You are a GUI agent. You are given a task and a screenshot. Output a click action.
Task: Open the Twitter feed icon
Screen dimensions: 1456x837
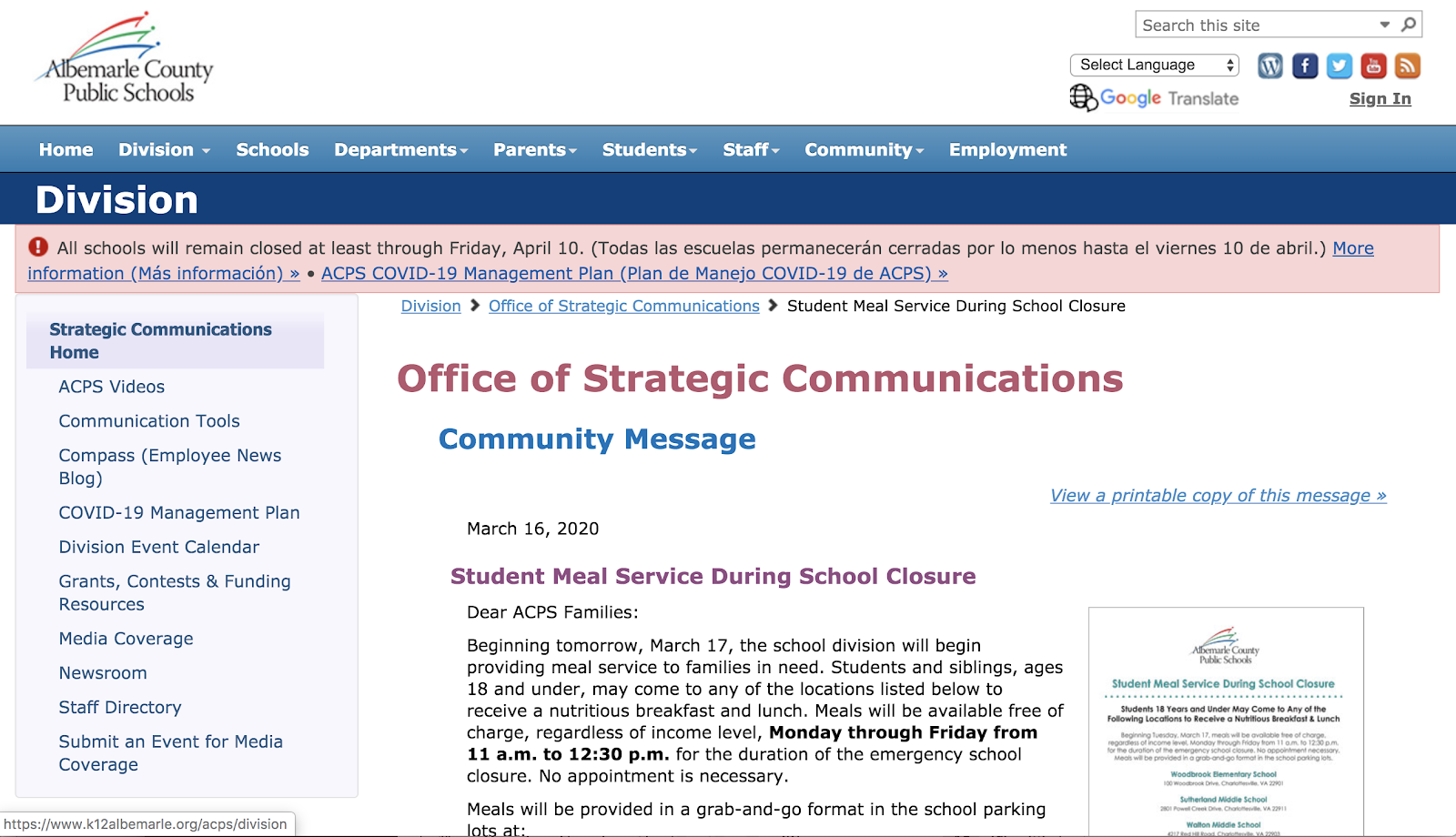pos(1340,66)
